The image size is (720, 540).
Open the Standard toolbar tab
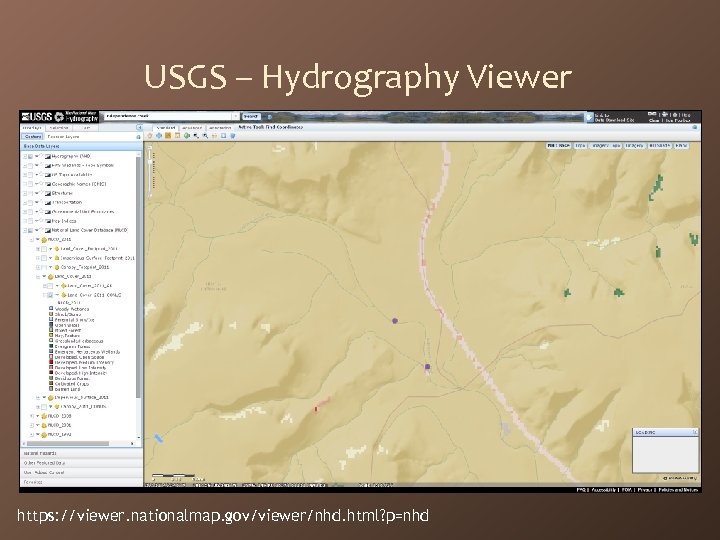pyautogui.click(x=166, y=128)
